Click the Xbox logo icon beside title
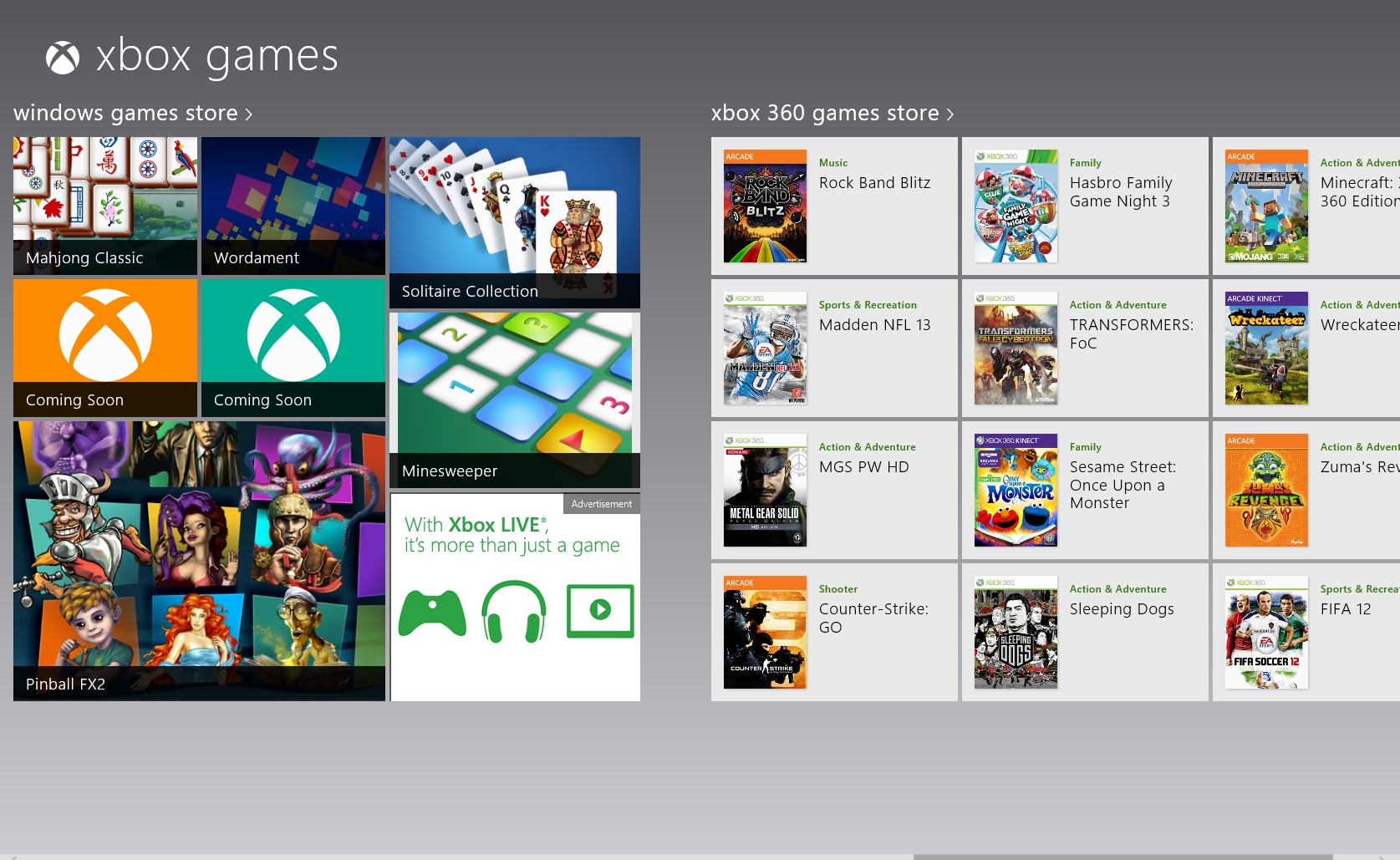 coord(63,58)
